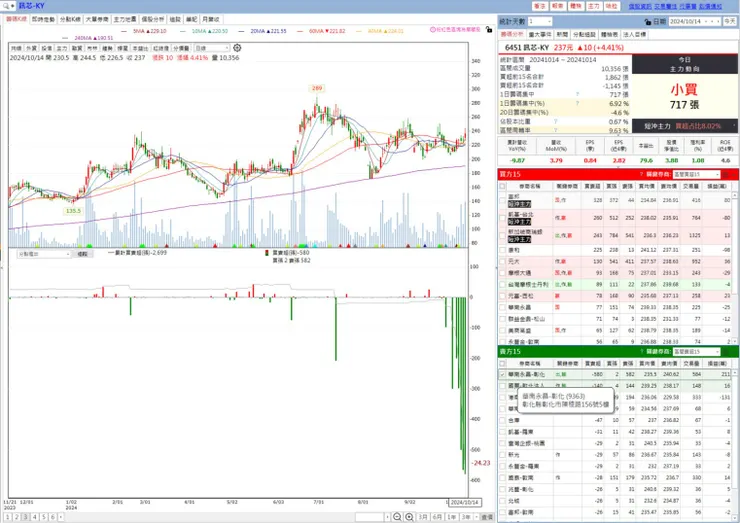Tick the checkbox beside 元大 buyer row
Image resolution: width=740 pixels, height=523 pixels.
502,261
